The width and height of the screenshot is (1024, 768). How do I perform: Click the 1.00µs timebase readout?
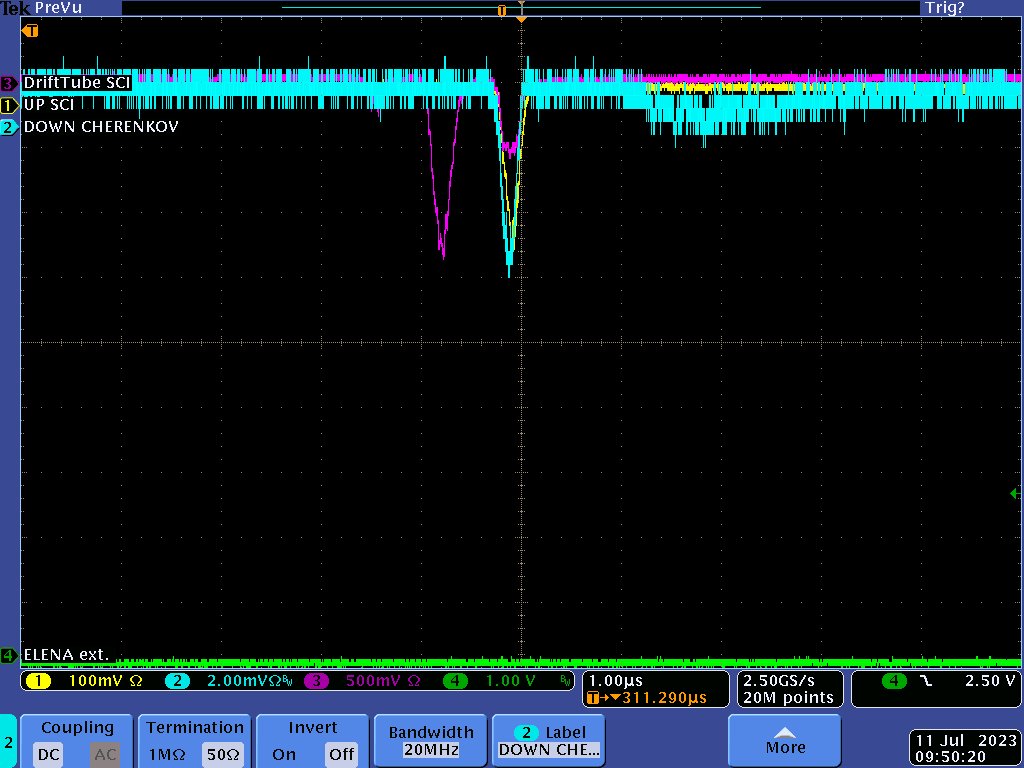(x=615, y=680)
